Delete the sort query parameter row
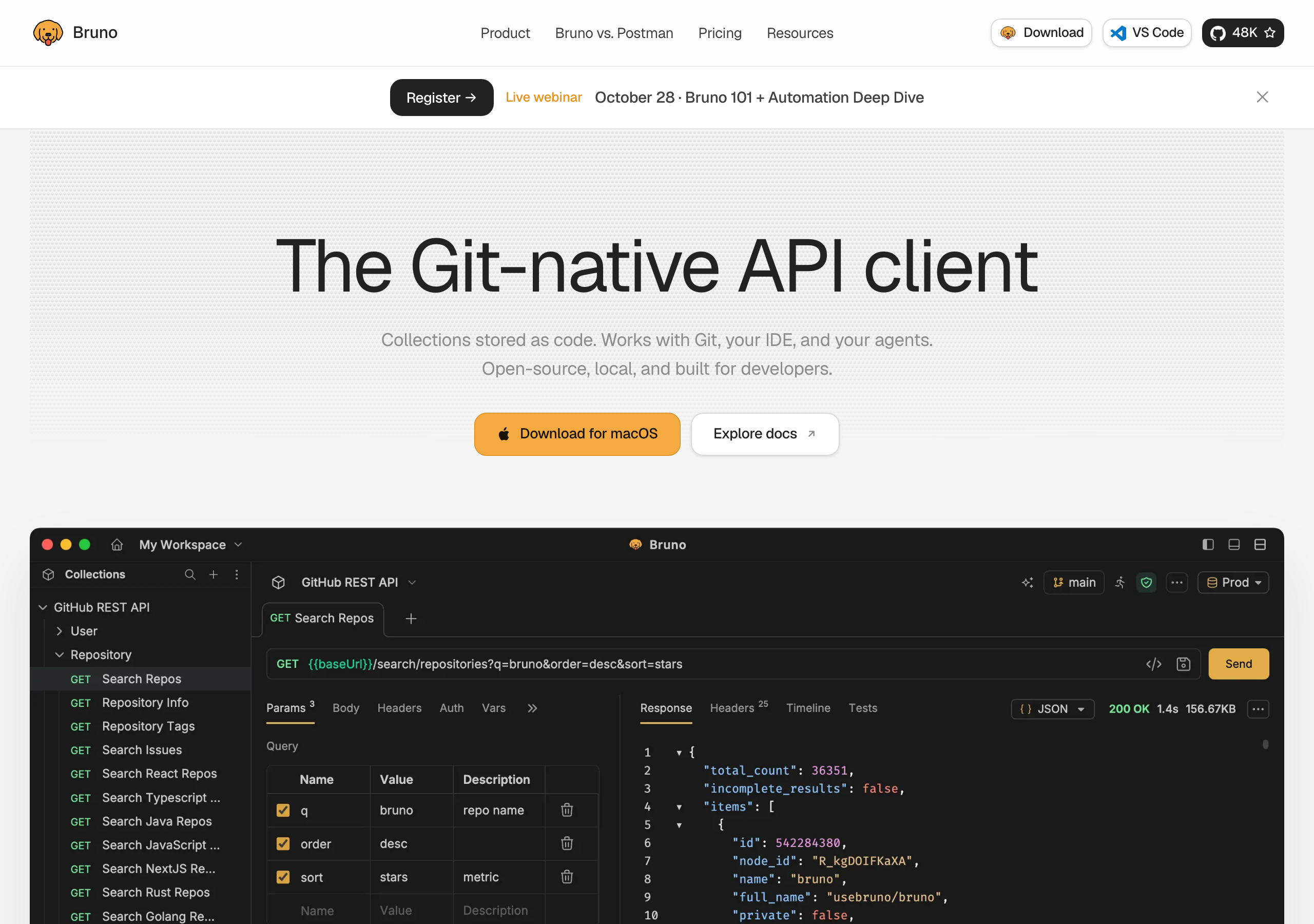1314x924 pixels. click(567, 876)
